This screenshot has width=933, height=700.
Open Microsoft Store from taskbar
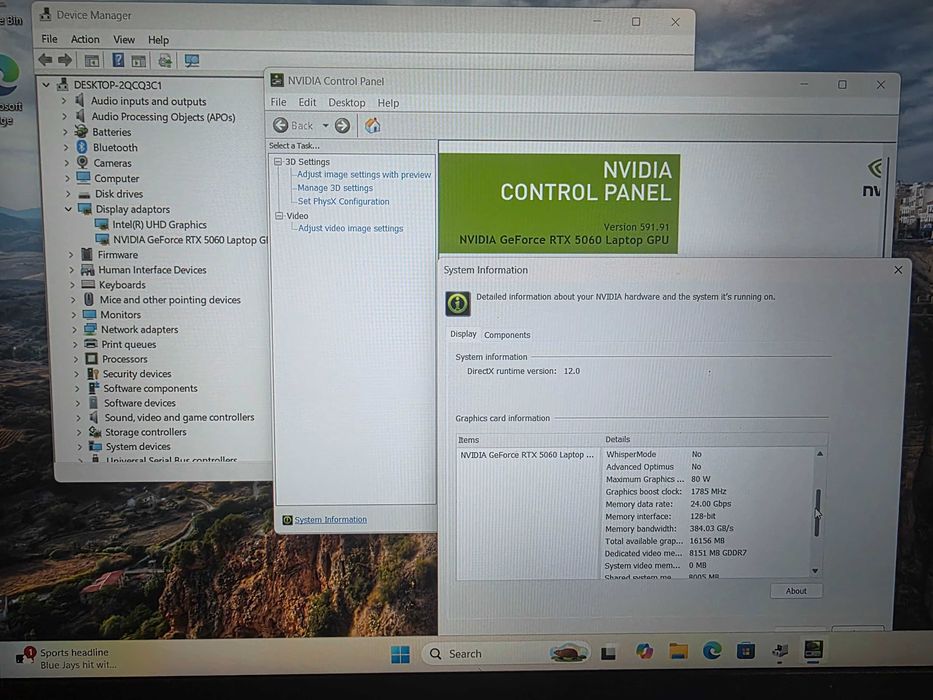click(745, 651)
